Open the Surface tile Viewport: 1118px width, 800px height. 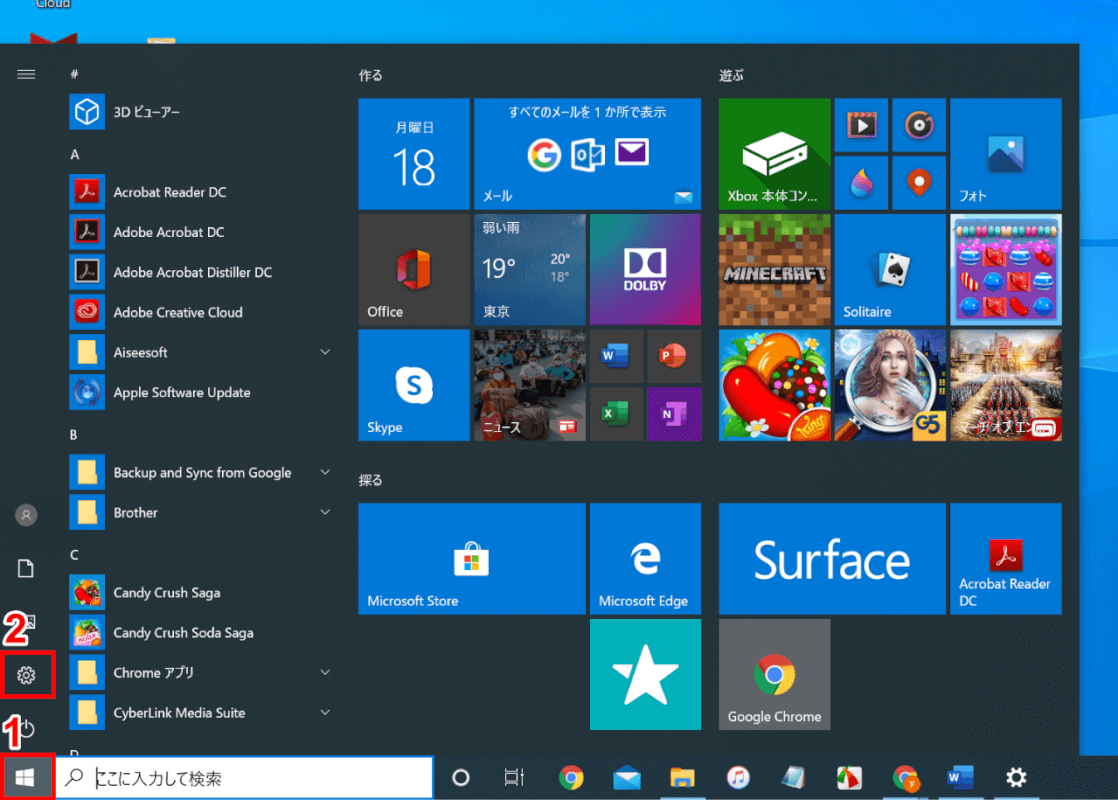(x=832, y=559)
